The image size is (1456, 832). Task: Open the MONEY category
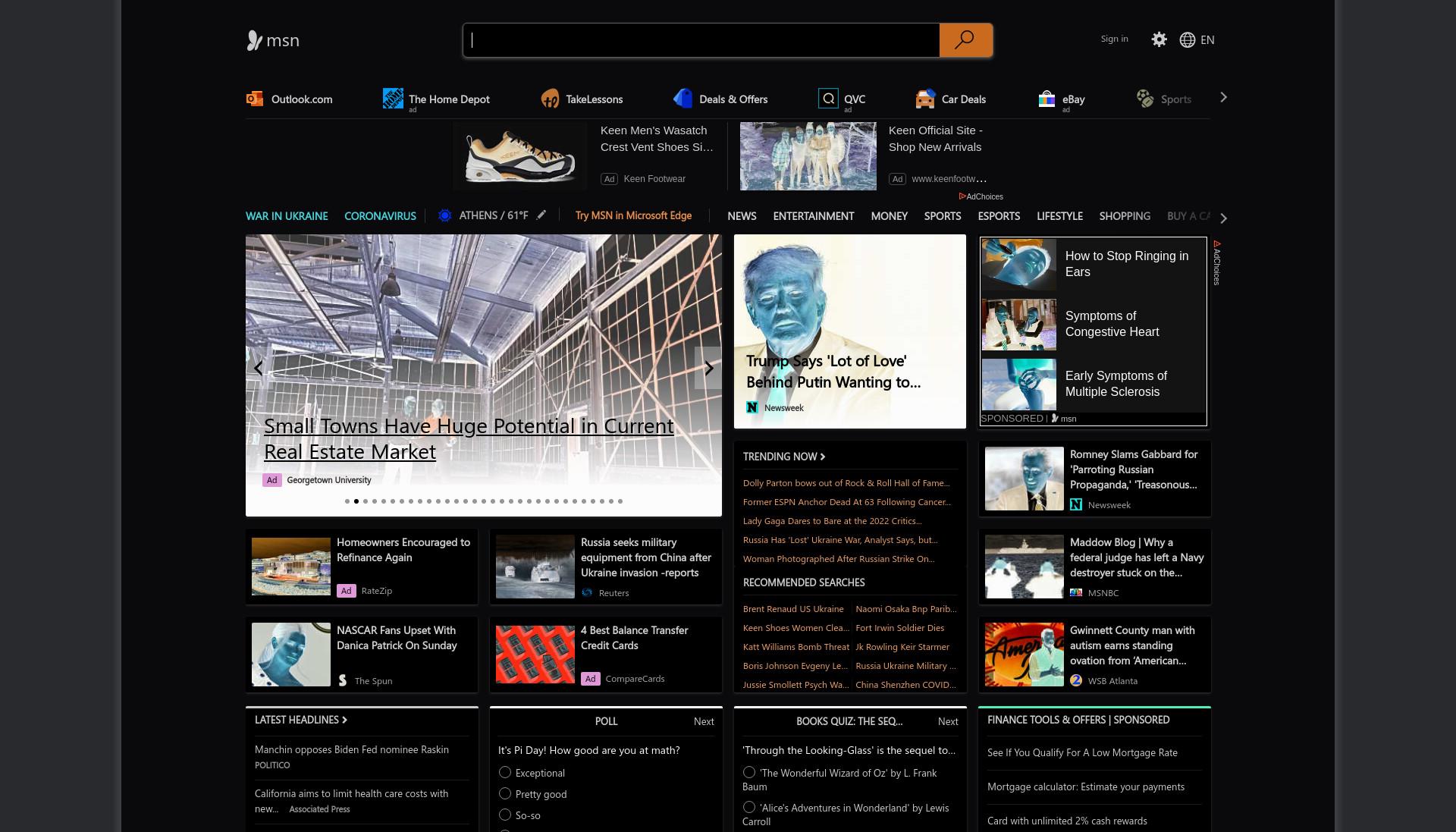point(889,216)
